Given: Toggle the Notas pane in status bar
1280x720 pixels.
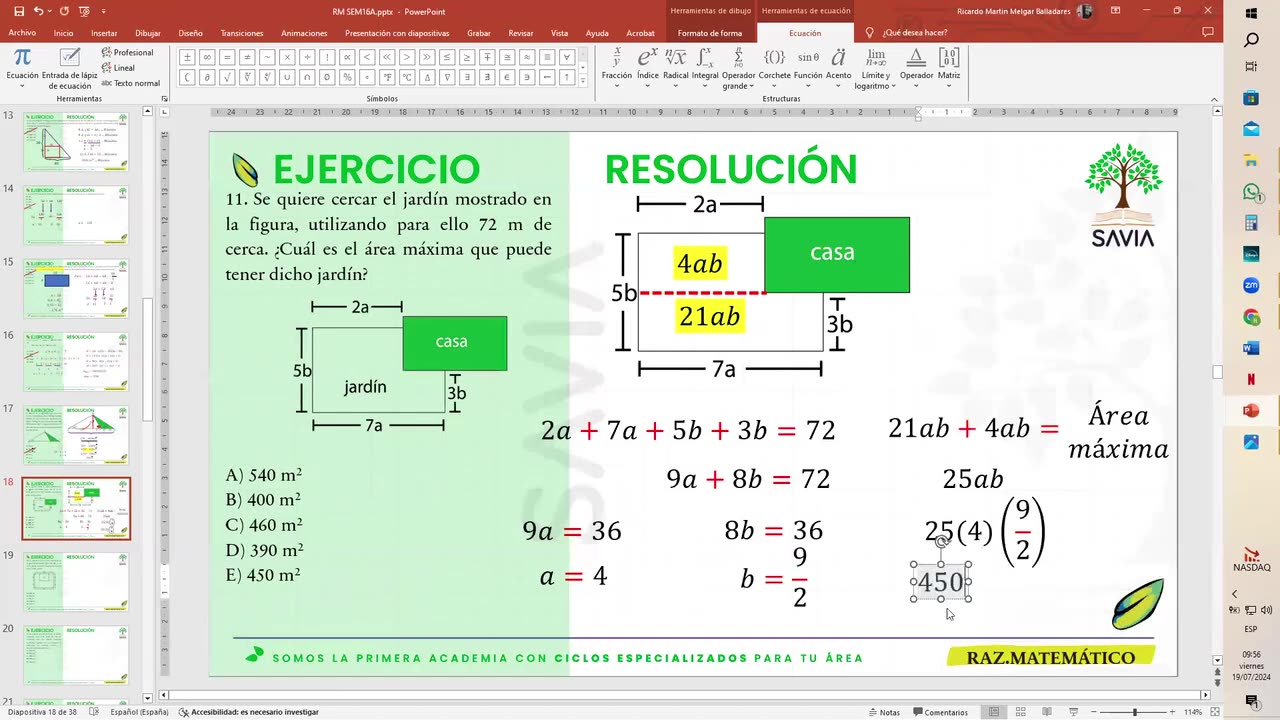Looking at the screenshot, I should click(x=884, y=712).
